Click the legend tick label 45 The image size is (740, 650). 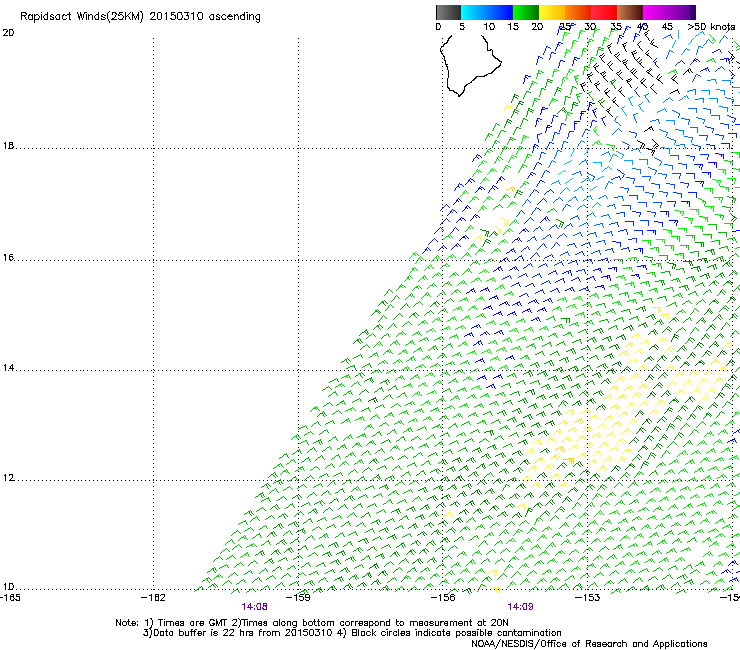[667, 27]
